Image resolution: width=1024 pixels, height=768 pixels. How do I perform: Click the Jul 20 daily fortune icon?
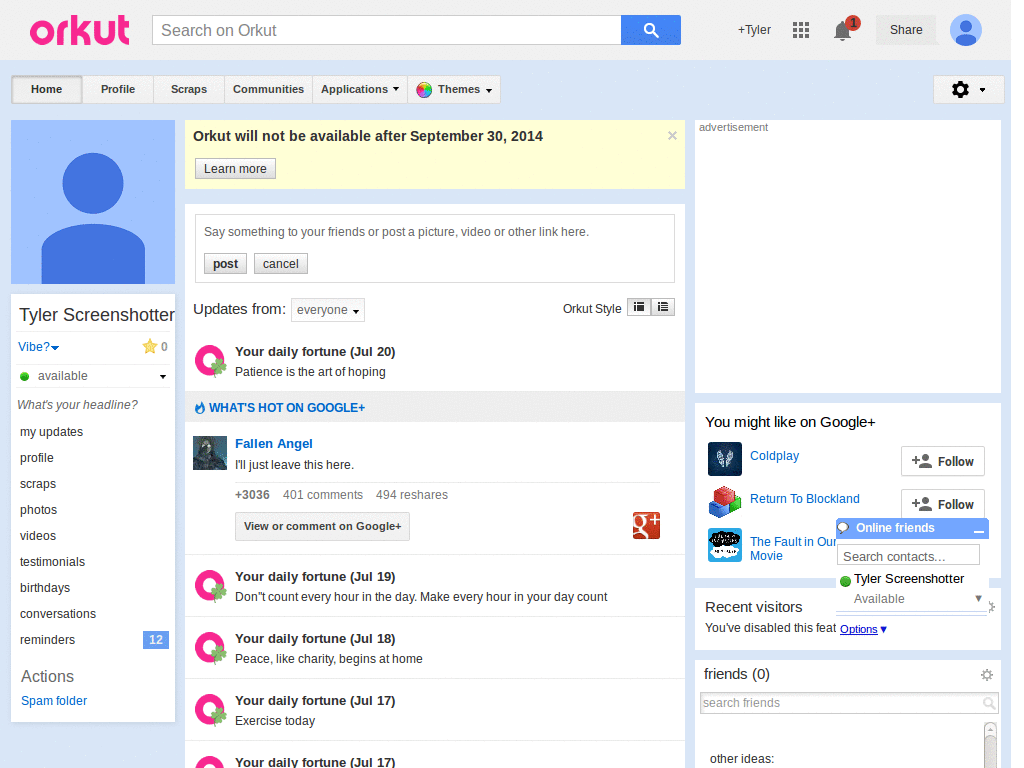pyautogui.click(x=211, y=361)
